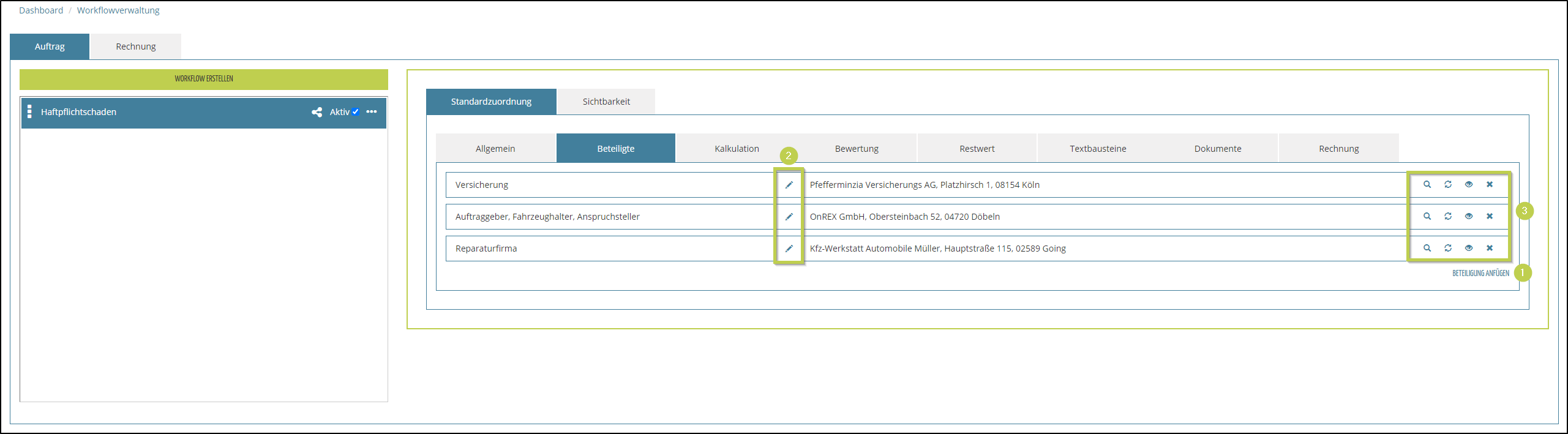Click the share icon on Haftpflichtschaden workflow
Viewport: 1568px width, 434px height.
pyautogui.click(x=317, y=112)
